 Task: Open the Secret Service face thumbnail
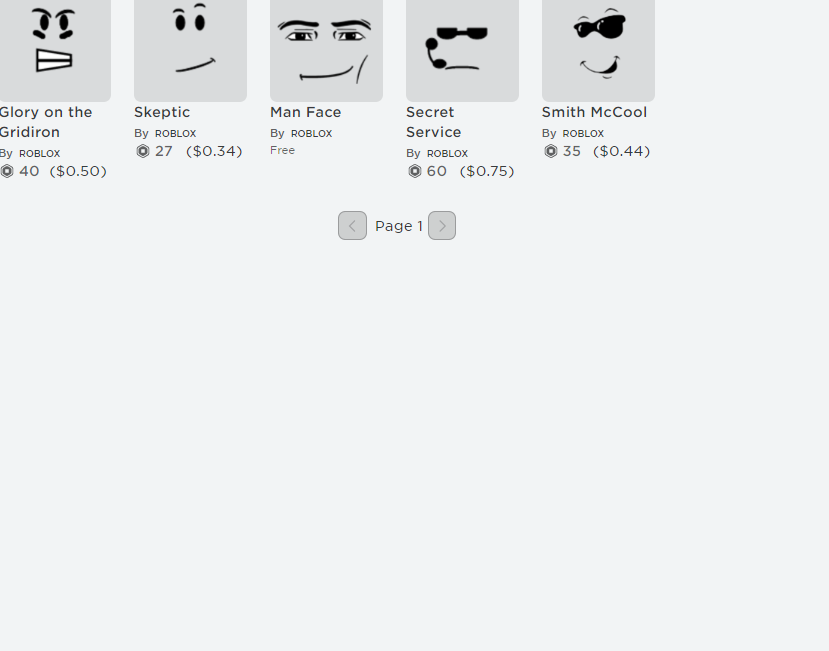coord(462,51)
